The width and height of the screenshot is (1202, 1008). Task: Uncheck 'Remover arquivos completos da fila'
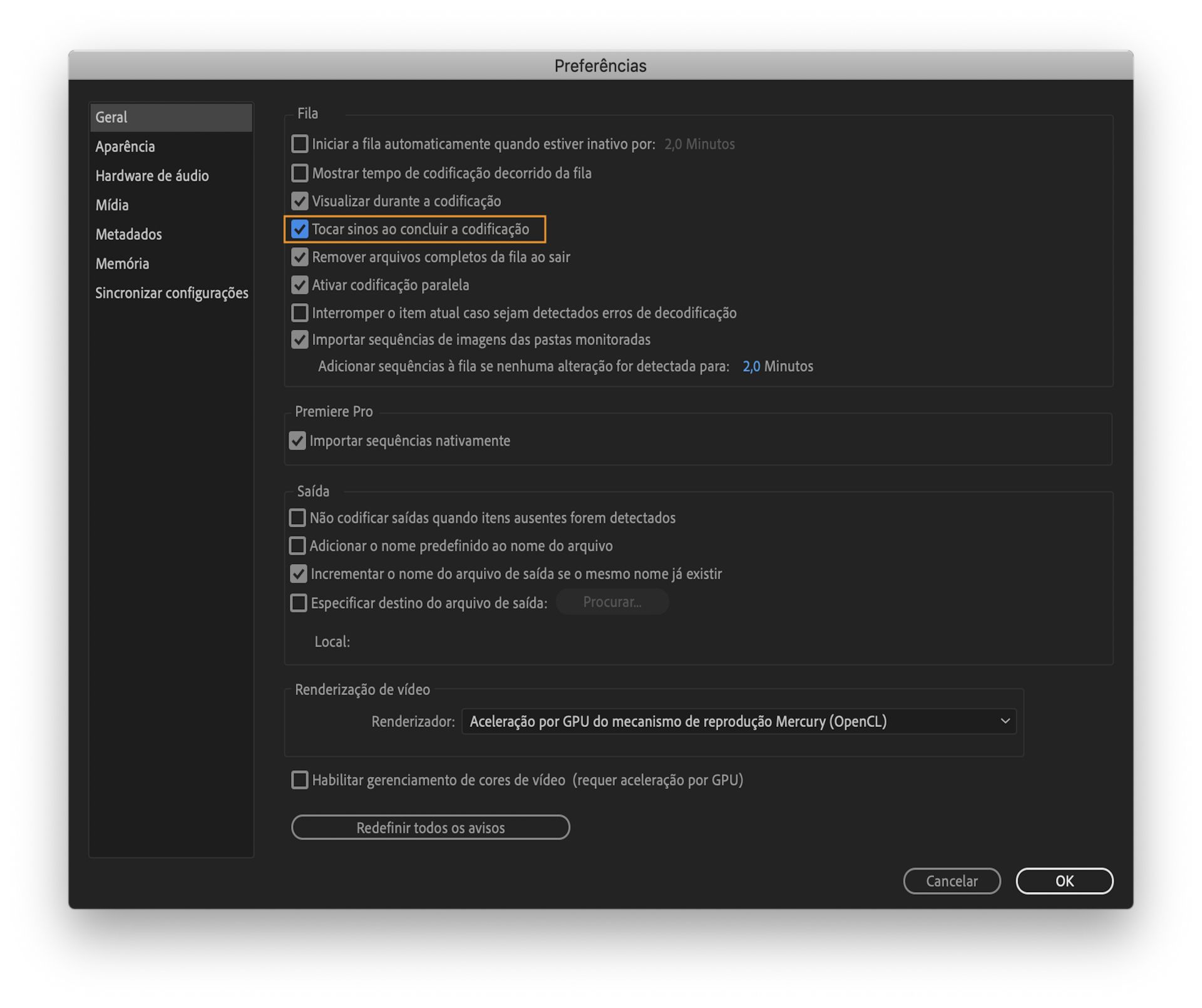coord(300,257)
